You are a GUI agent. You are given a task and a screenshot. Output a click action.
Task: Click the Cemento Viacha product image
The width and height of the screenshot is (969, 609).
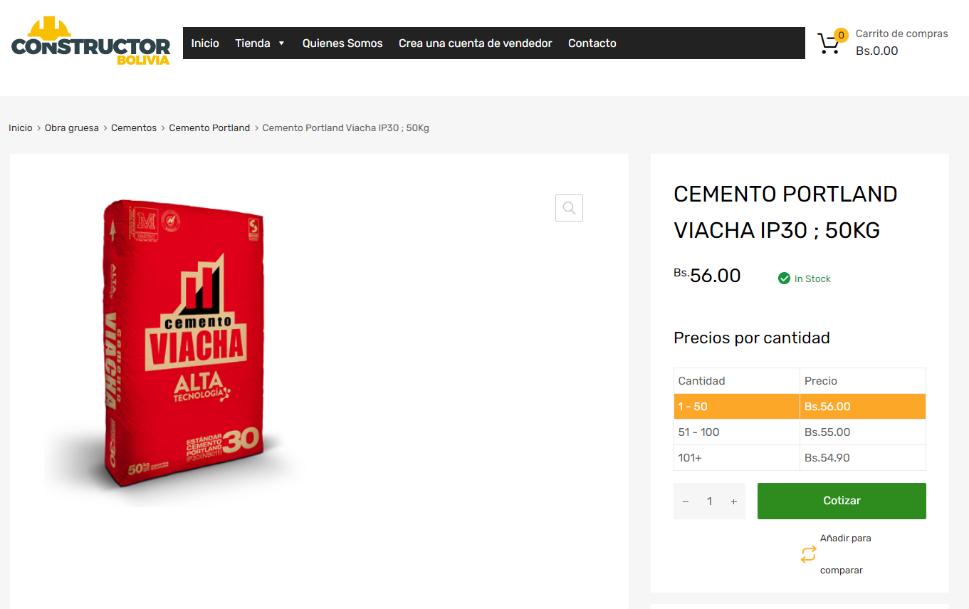185,343
